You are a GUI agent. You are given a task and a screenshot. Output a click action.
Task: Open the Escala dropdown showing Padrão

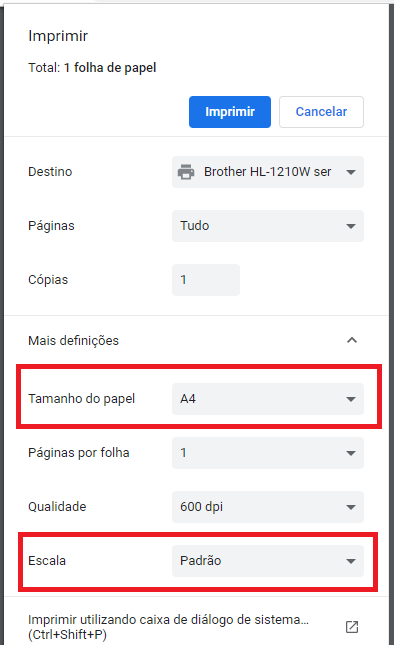(268, 561)
